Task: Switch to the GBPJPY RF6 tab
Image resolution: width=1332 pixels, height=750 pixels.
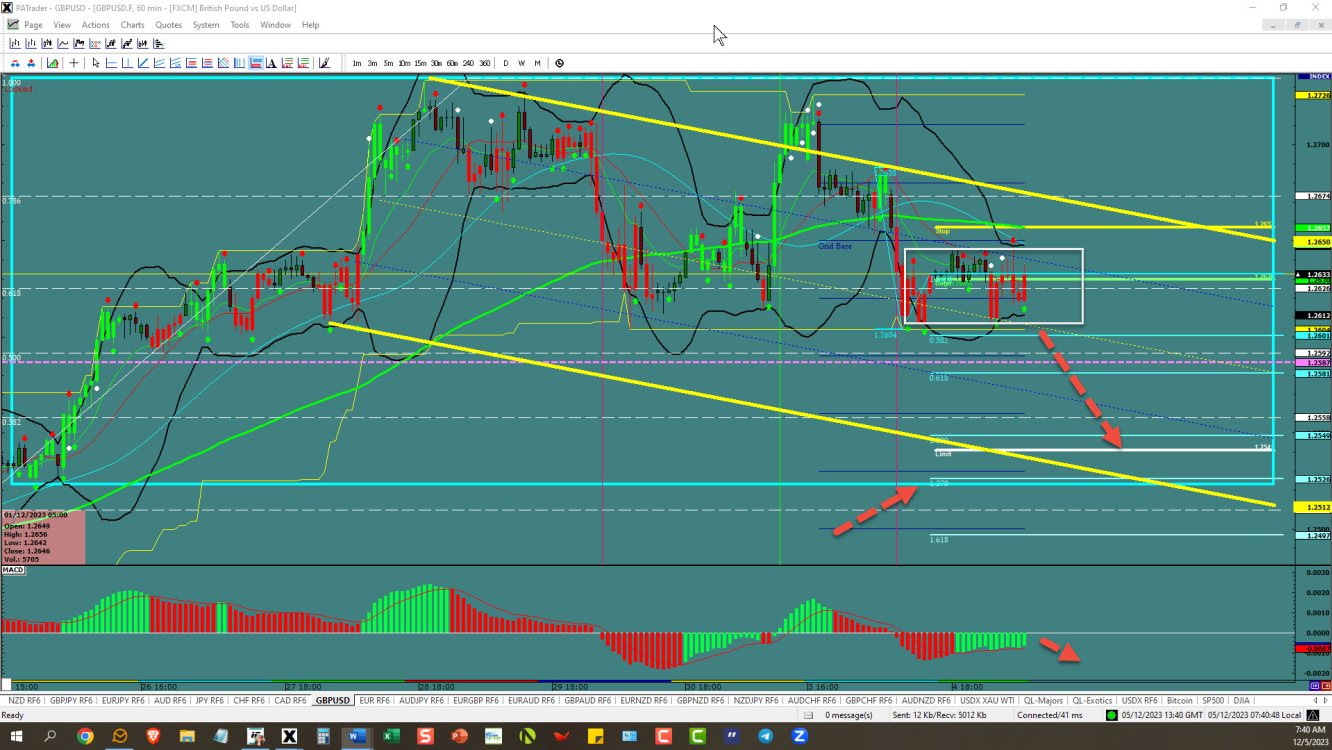Action: (71, 700)
